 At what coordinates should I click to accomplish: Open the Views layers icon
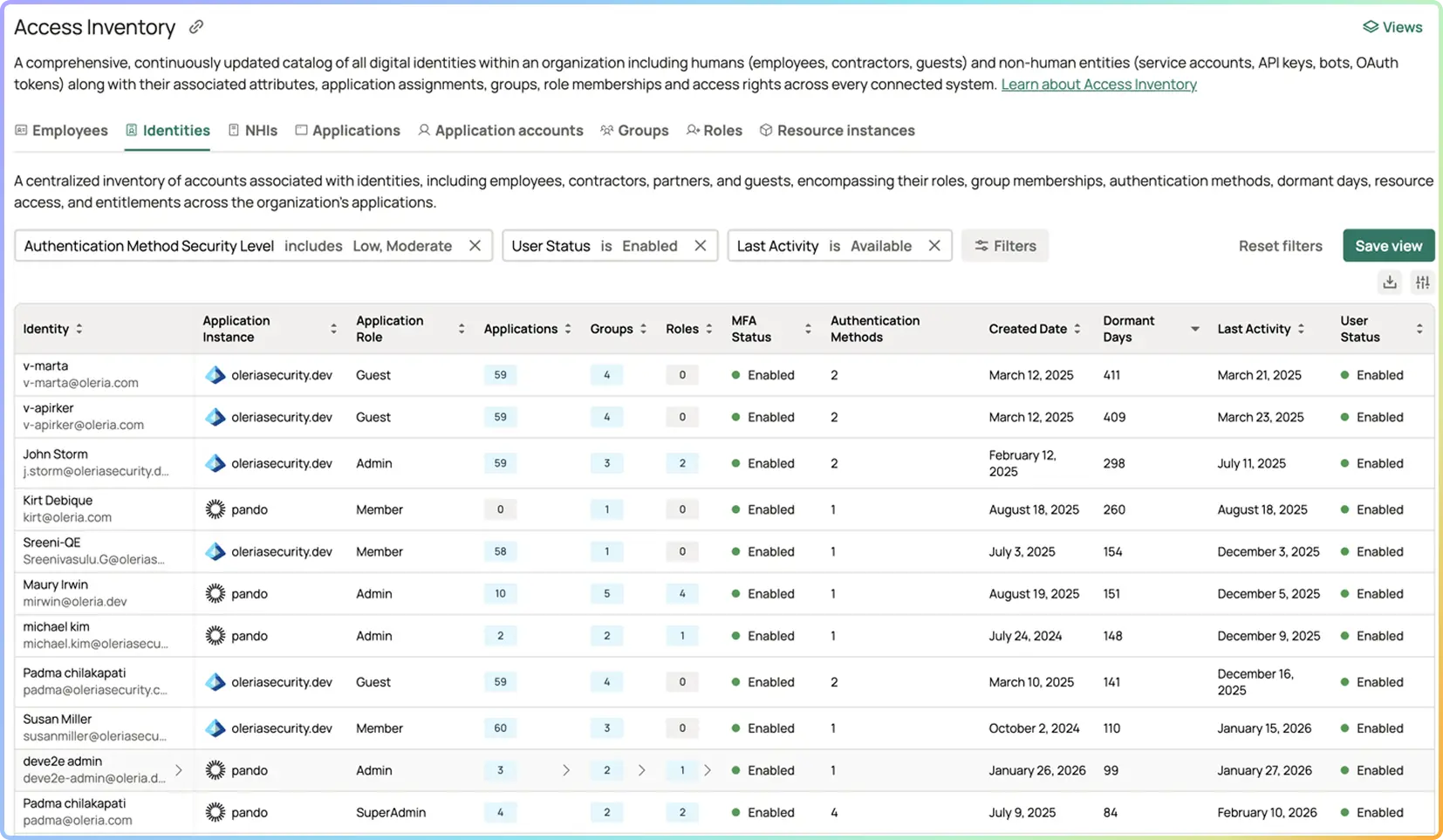click(1371, 27)
